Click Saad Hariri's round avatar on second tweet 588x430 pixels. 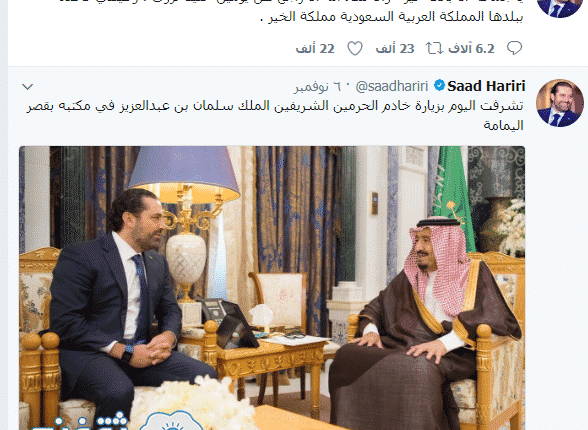[x=560, y=103]
